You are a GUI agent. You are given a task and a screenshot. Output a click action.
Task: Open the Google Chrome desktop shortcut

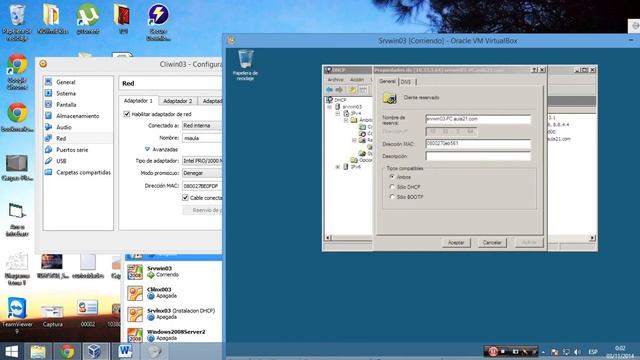tap(17, 72)
